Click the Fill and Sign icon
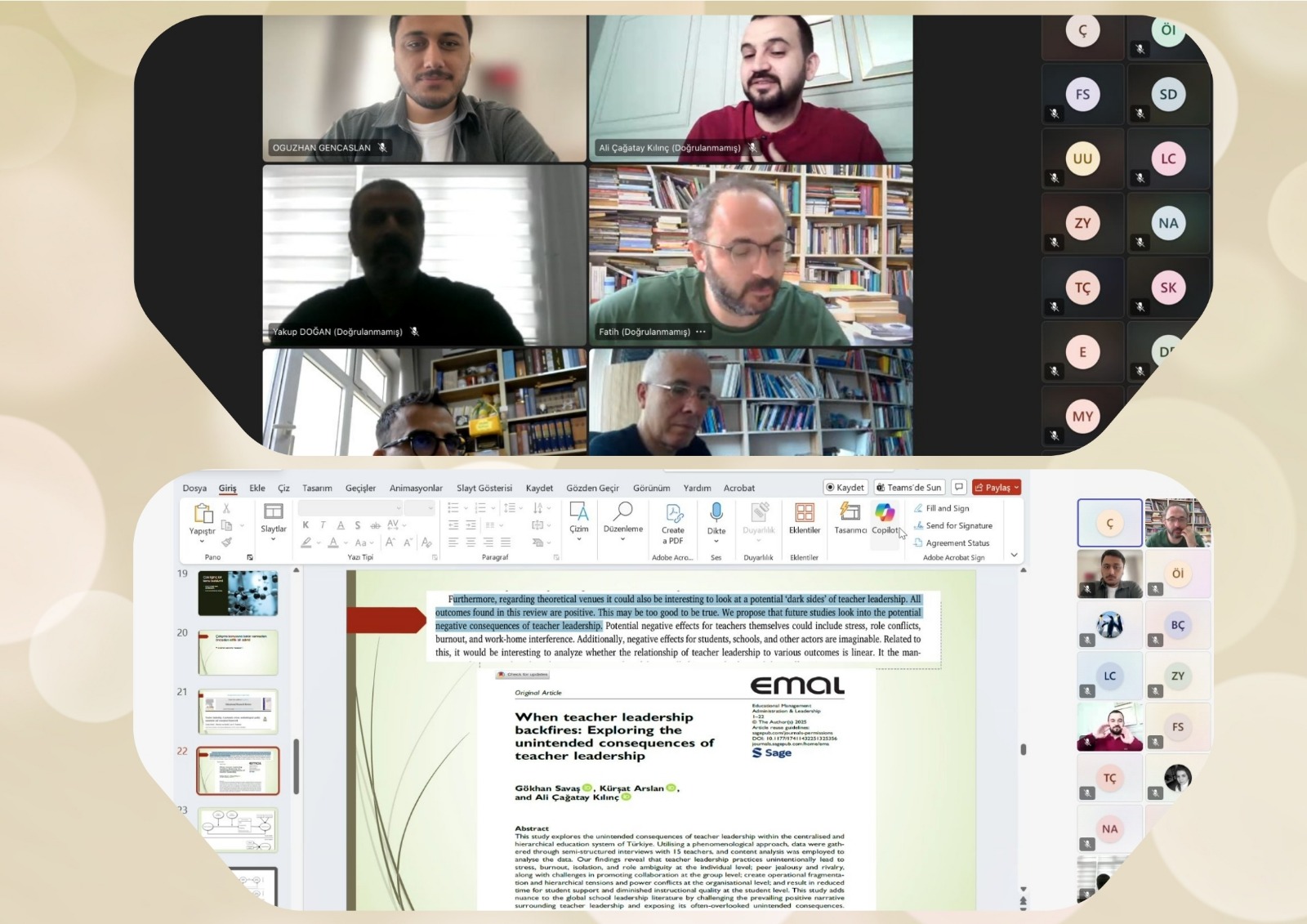 click(919, 508)
